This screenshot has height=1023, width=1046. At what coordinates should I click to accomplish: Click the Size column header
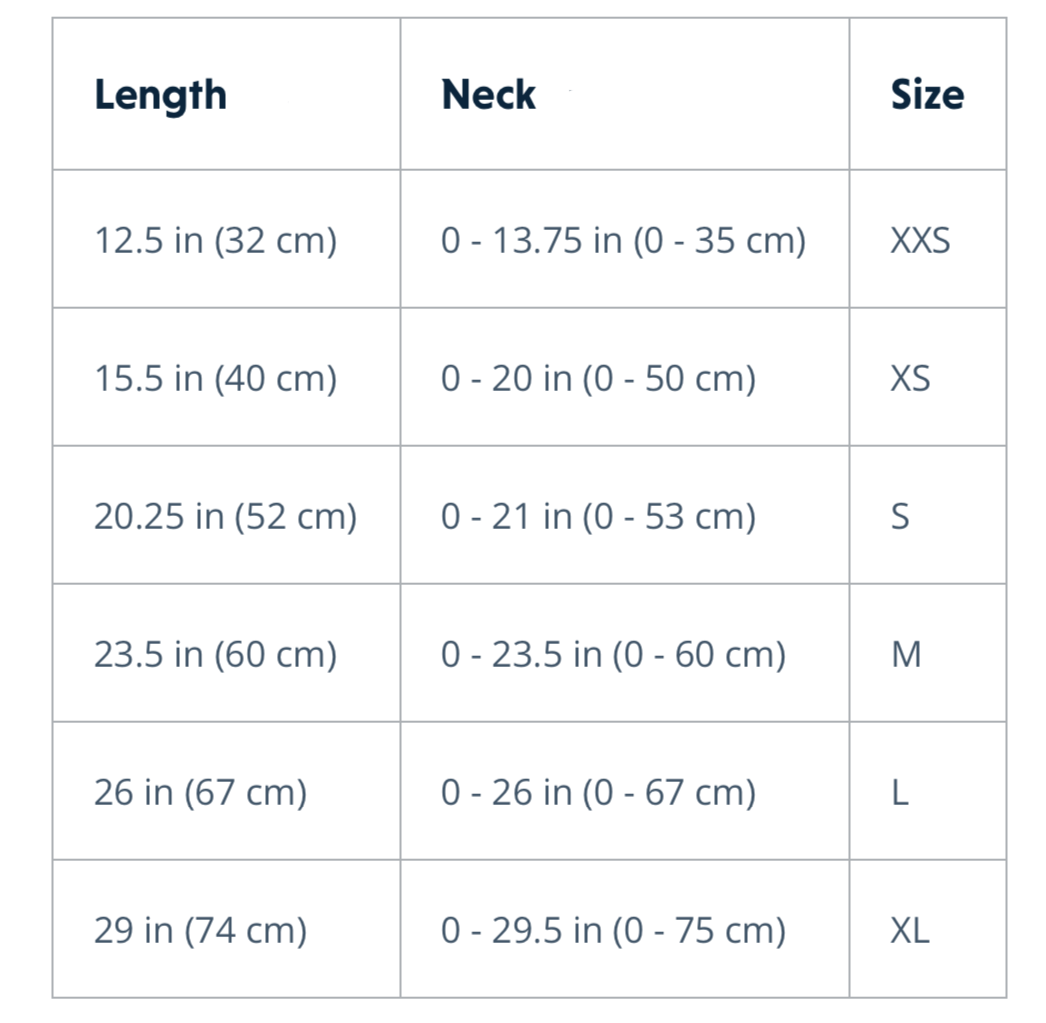point(927,96)
